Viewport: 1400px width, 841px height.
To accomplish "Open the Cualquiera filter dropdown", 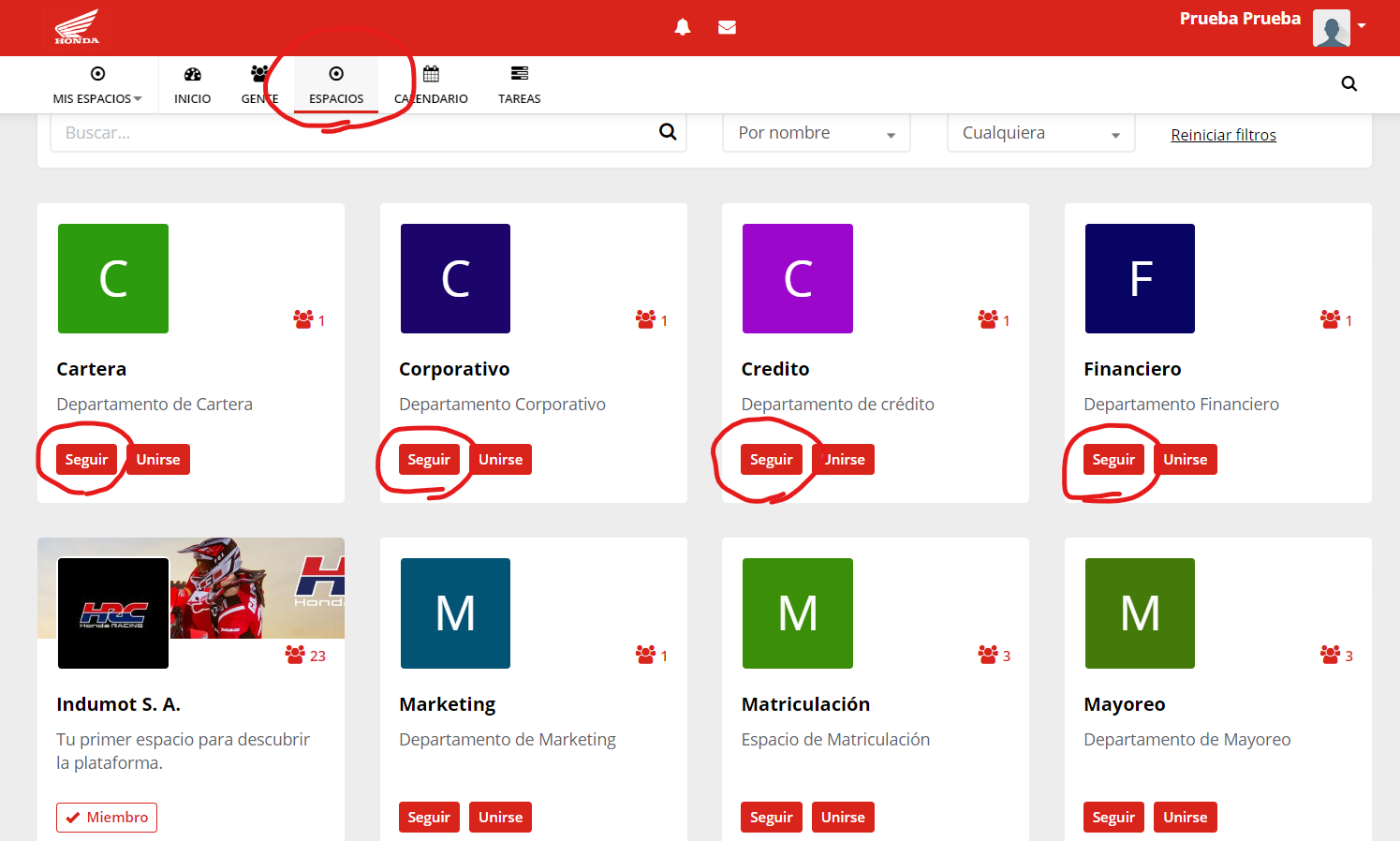I will pyautogui.click(x=1040, y=134).
